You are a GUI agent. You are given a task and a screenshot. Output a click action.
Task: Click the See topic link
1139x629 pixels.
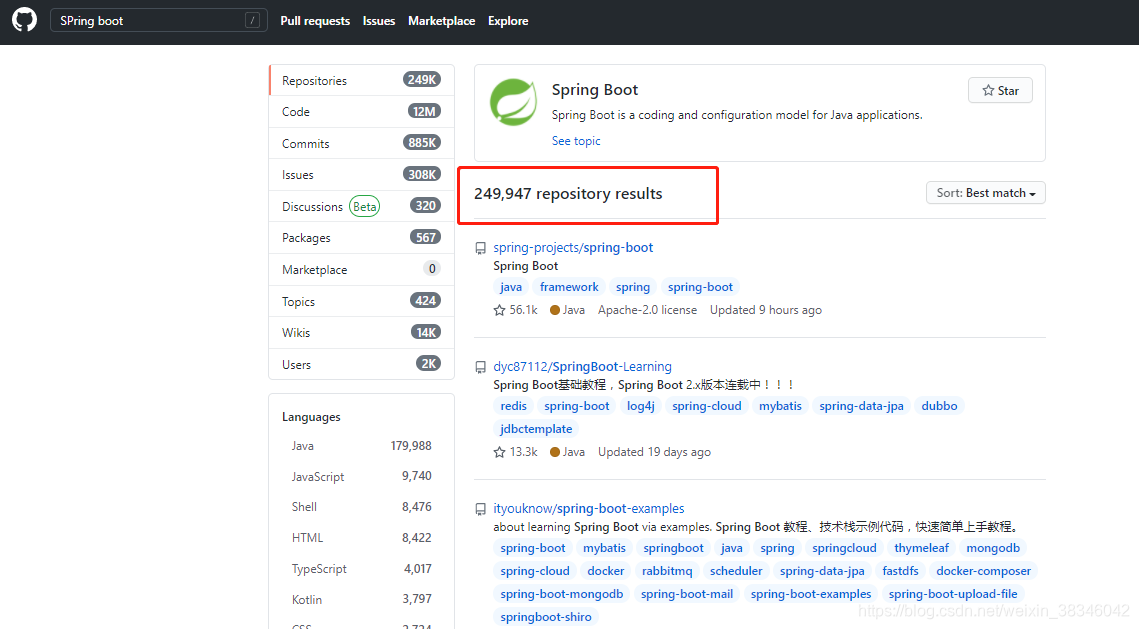coord(576,141)
